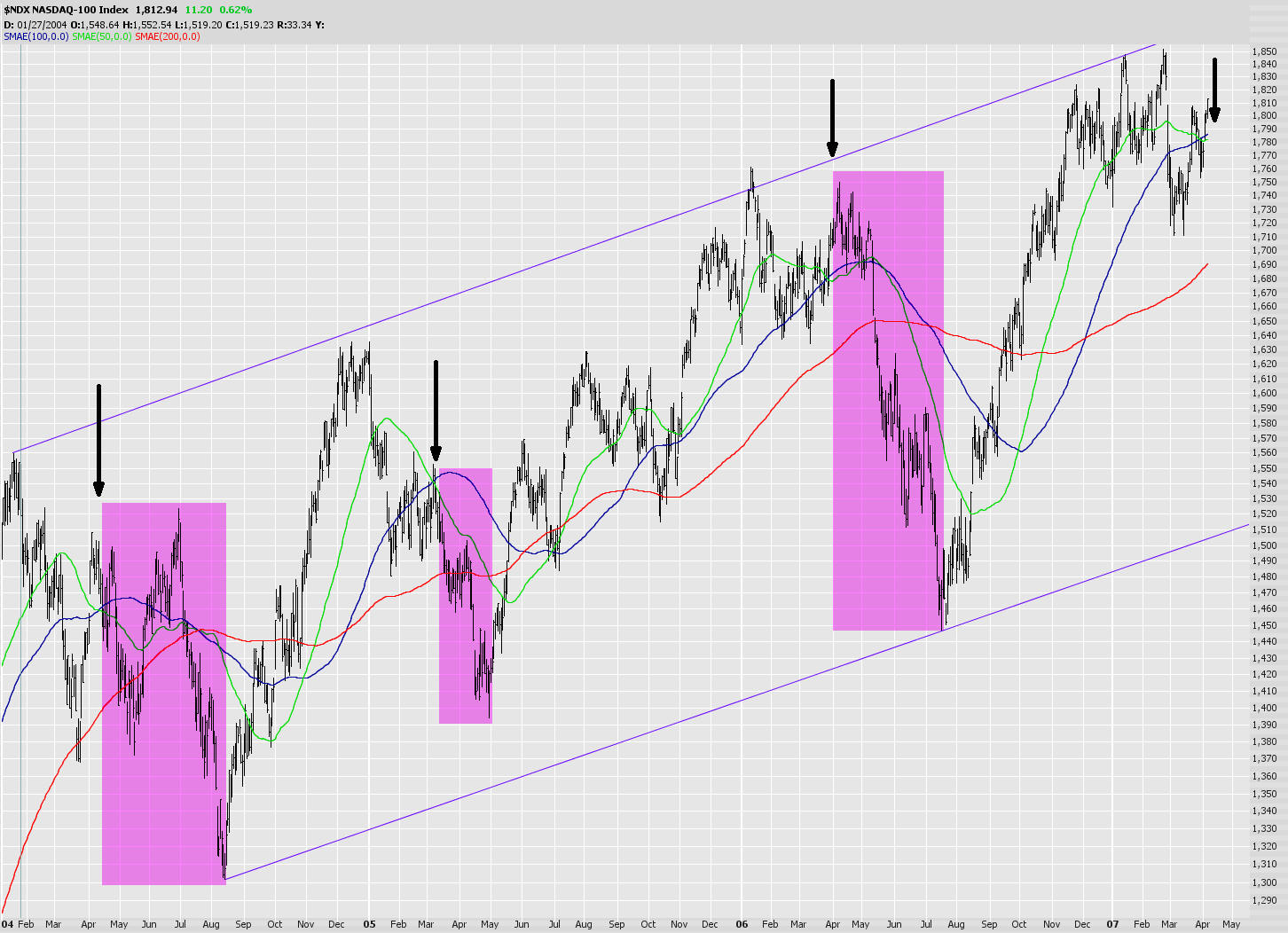Click the 0.62% percent change value
The image size is (1288, 933).
tap(236, 10)
